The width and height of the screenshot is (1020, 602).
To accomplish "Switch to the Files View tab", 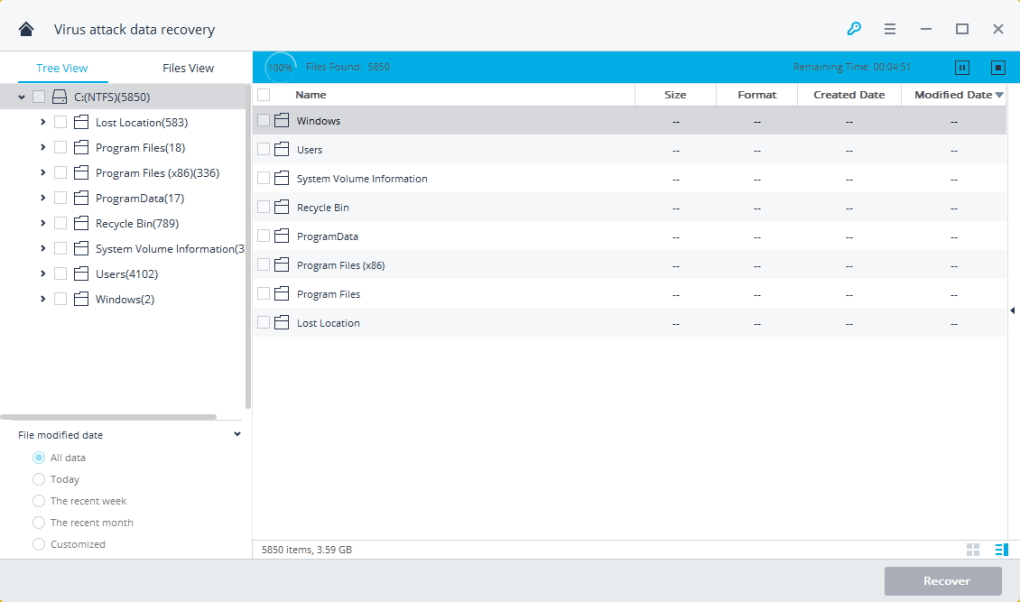I will (x=188, y=68).
